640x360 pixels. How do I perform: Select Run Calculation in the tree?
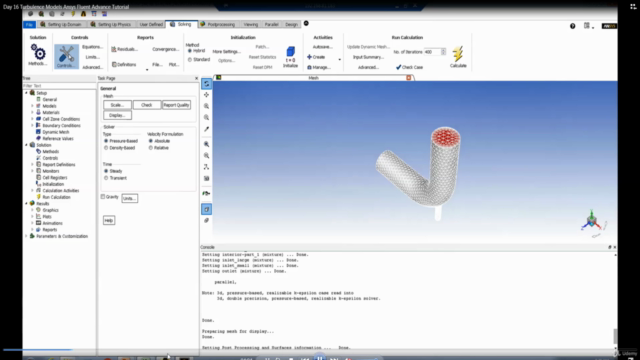pos(53,197)
